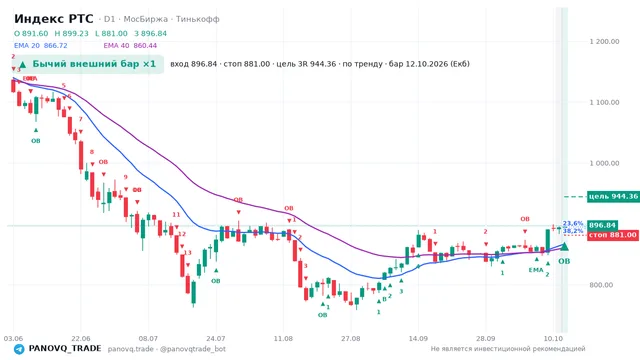The height and width of the screenshot is (360, 640).
Task: Click the open value O 891.60
Action: (x=31, y=33)
